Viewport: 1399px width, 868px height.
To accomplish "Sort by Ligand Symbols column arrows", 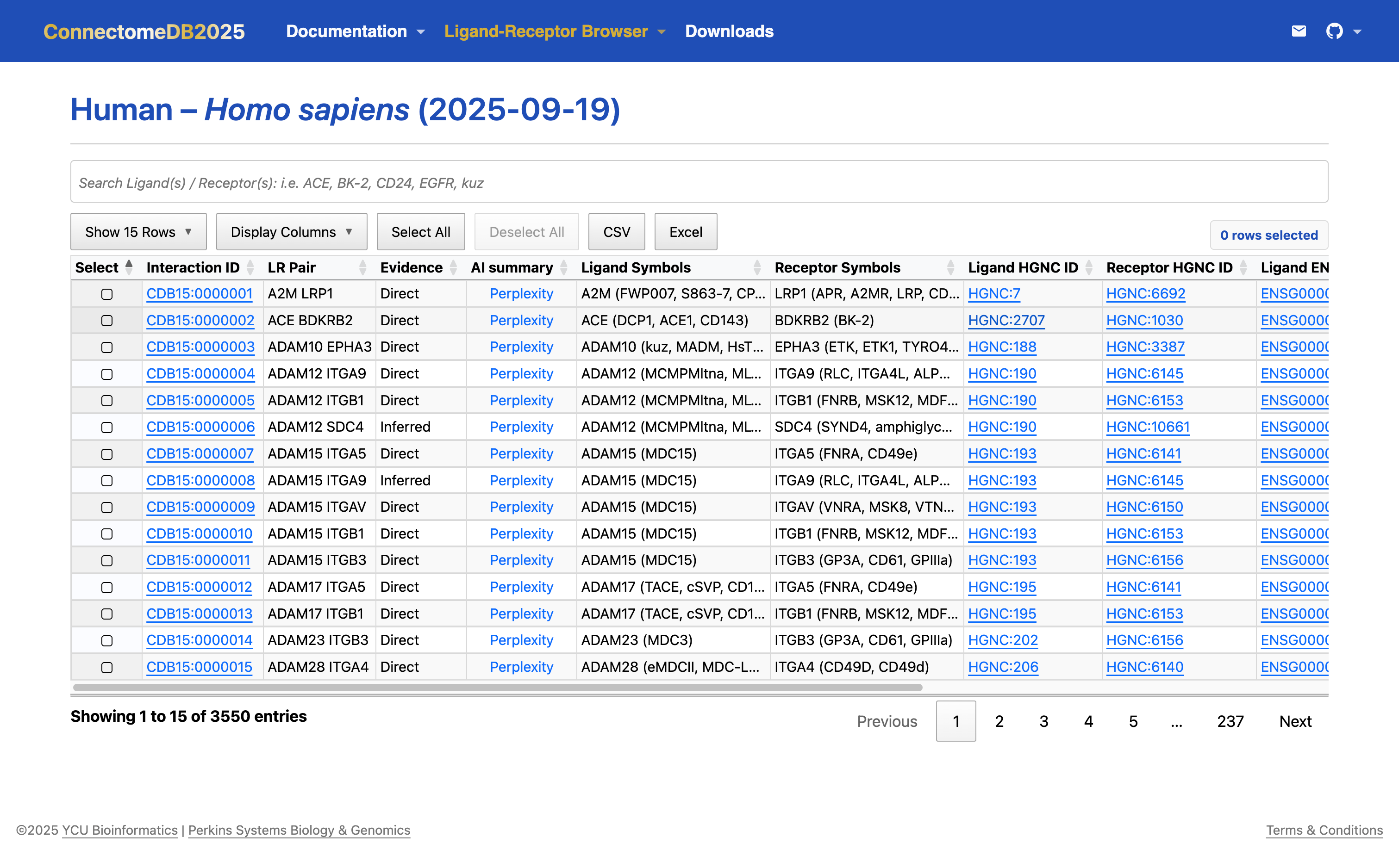I will coord(757,267).
